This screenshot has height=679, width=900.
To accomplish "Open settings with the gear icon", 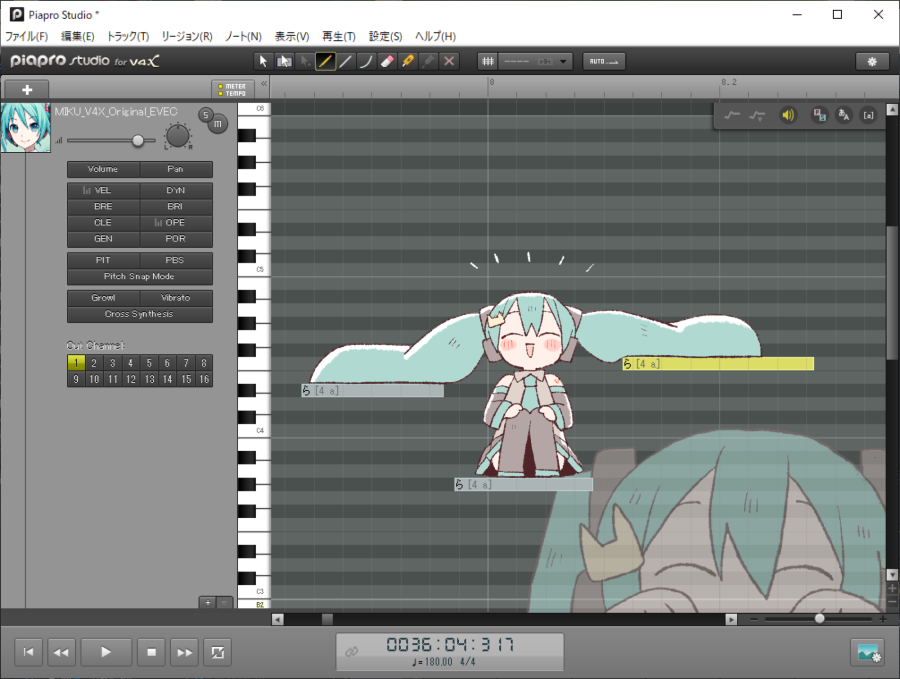I will tap(872, 61).
